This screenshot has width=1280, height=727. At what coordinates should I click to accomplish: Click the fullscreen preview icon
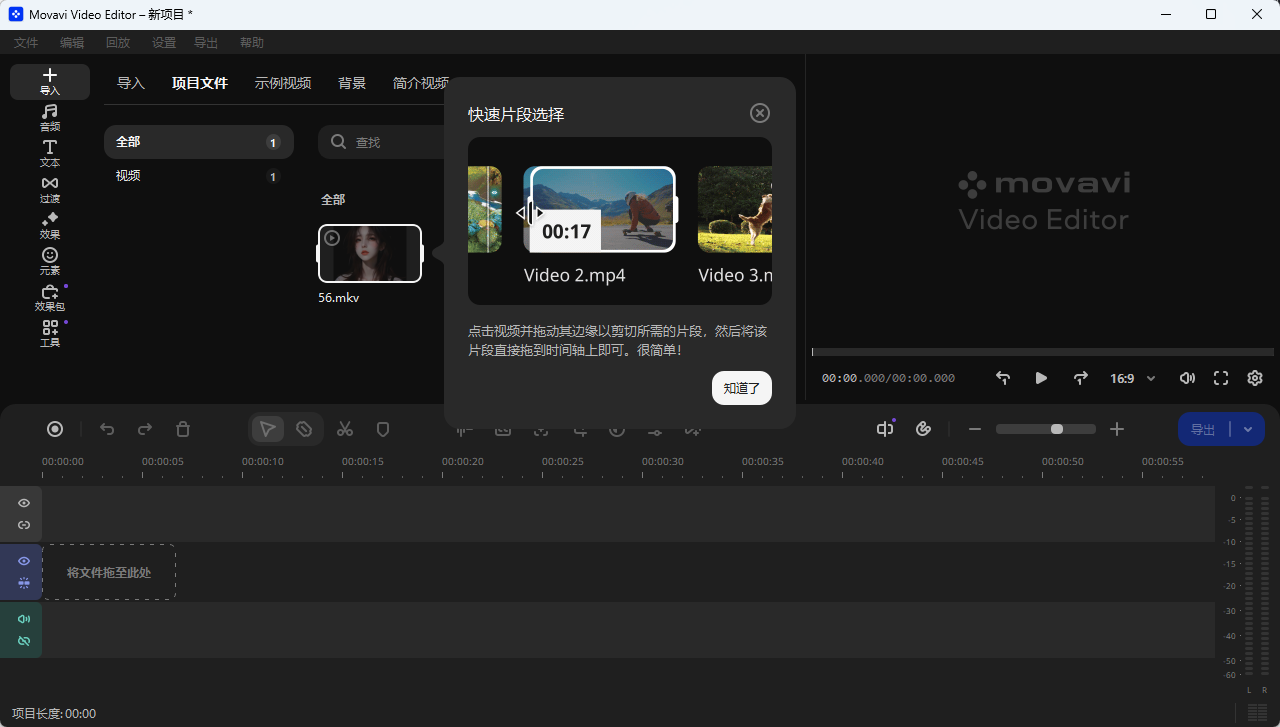pos(1221,378)
